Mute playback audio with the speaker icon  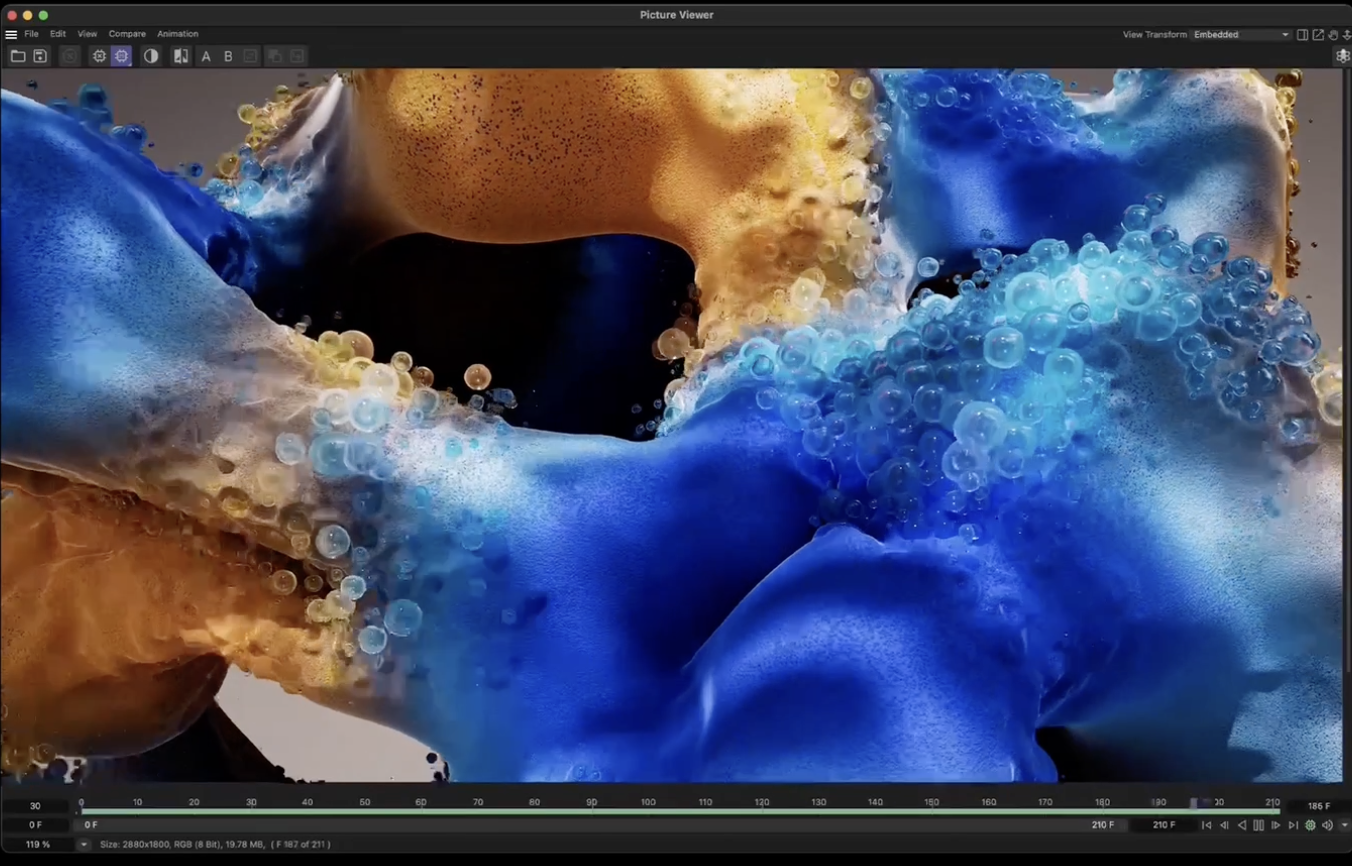coord(1327,825)
